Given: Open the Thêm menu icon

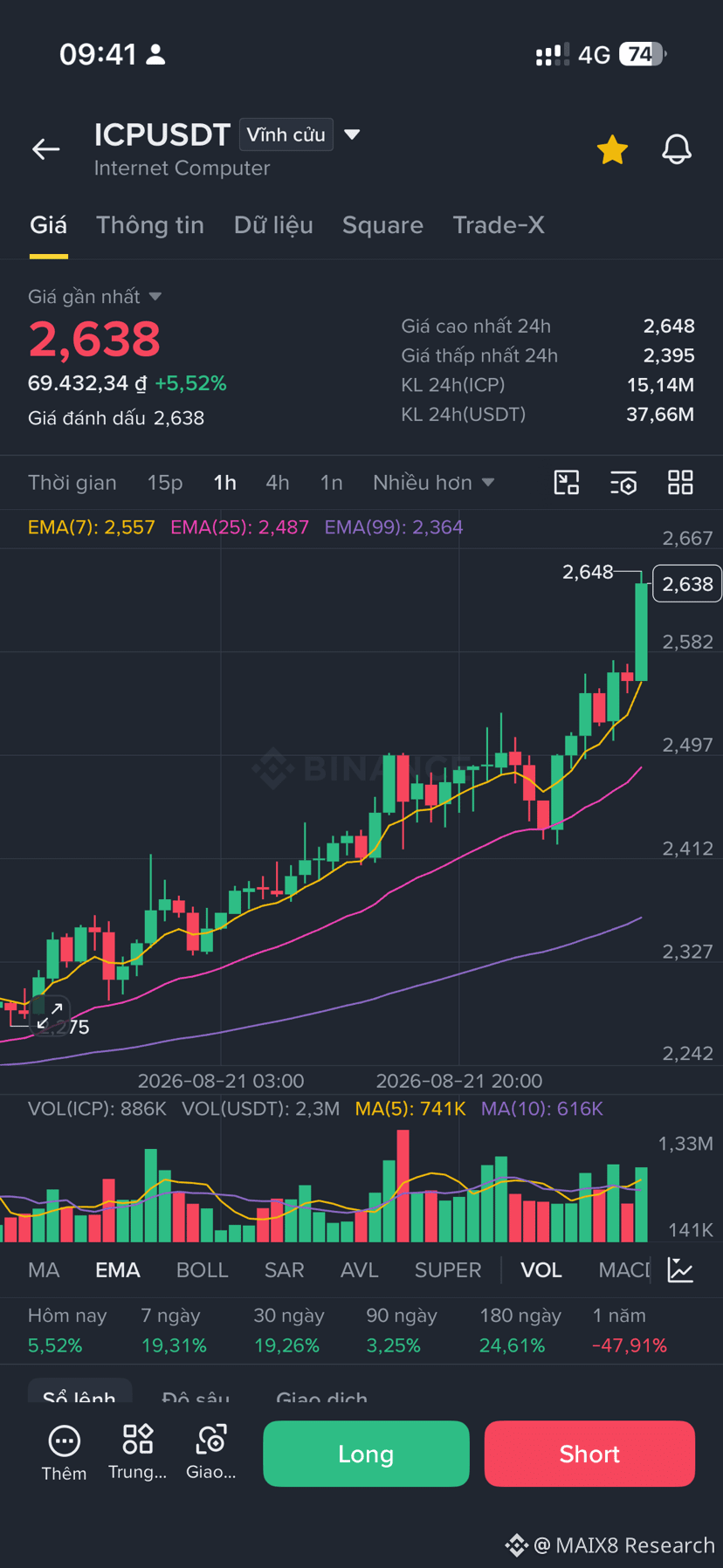Looking at the screenshot, I should (64, 1454).
